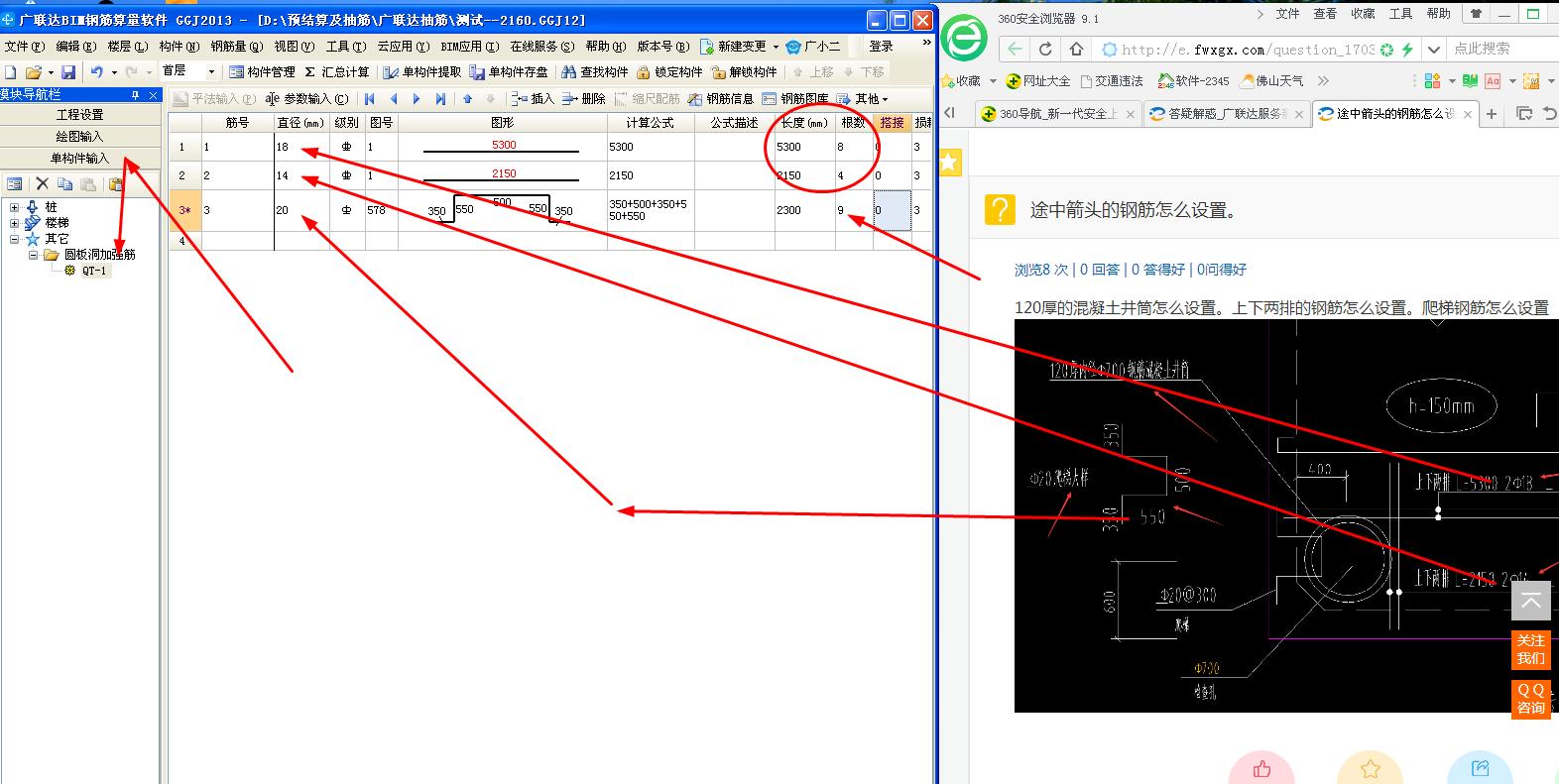Viewport: 1559px width, 784px height.
Task: Open undo history dropdown arrow
Action: (x=114, y=72)
